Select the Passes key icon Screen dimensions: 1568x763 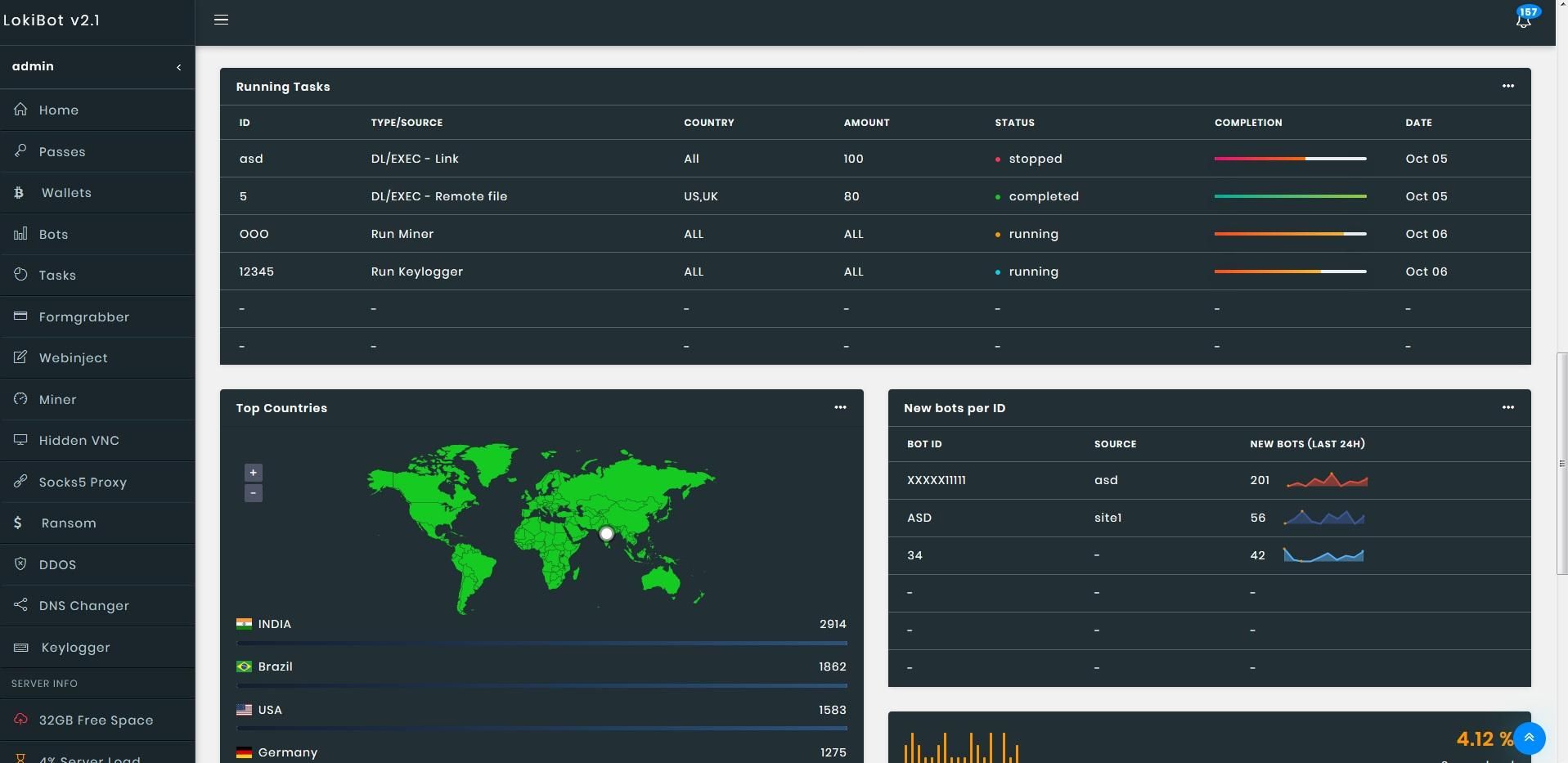click(20, 151)
